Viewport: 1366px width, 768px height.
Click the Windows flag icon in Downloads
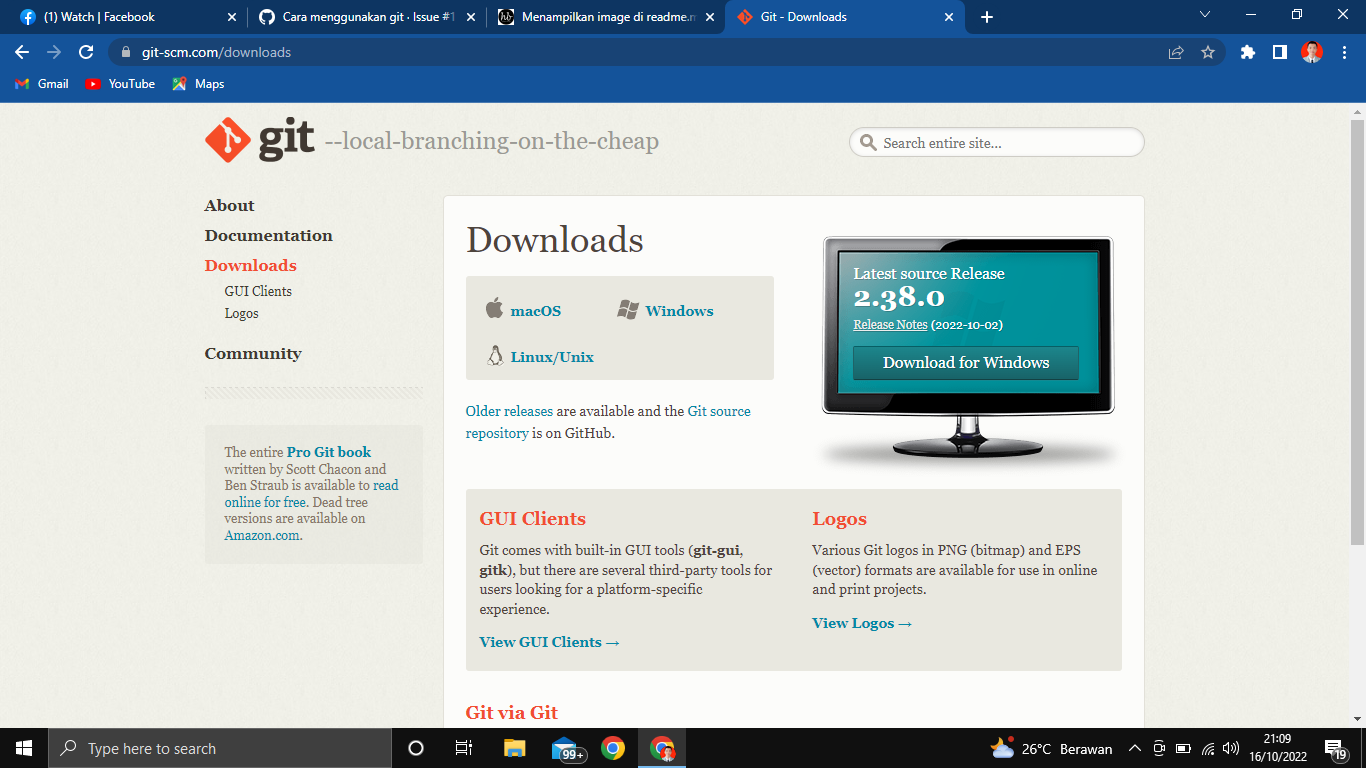click(628, 310)
